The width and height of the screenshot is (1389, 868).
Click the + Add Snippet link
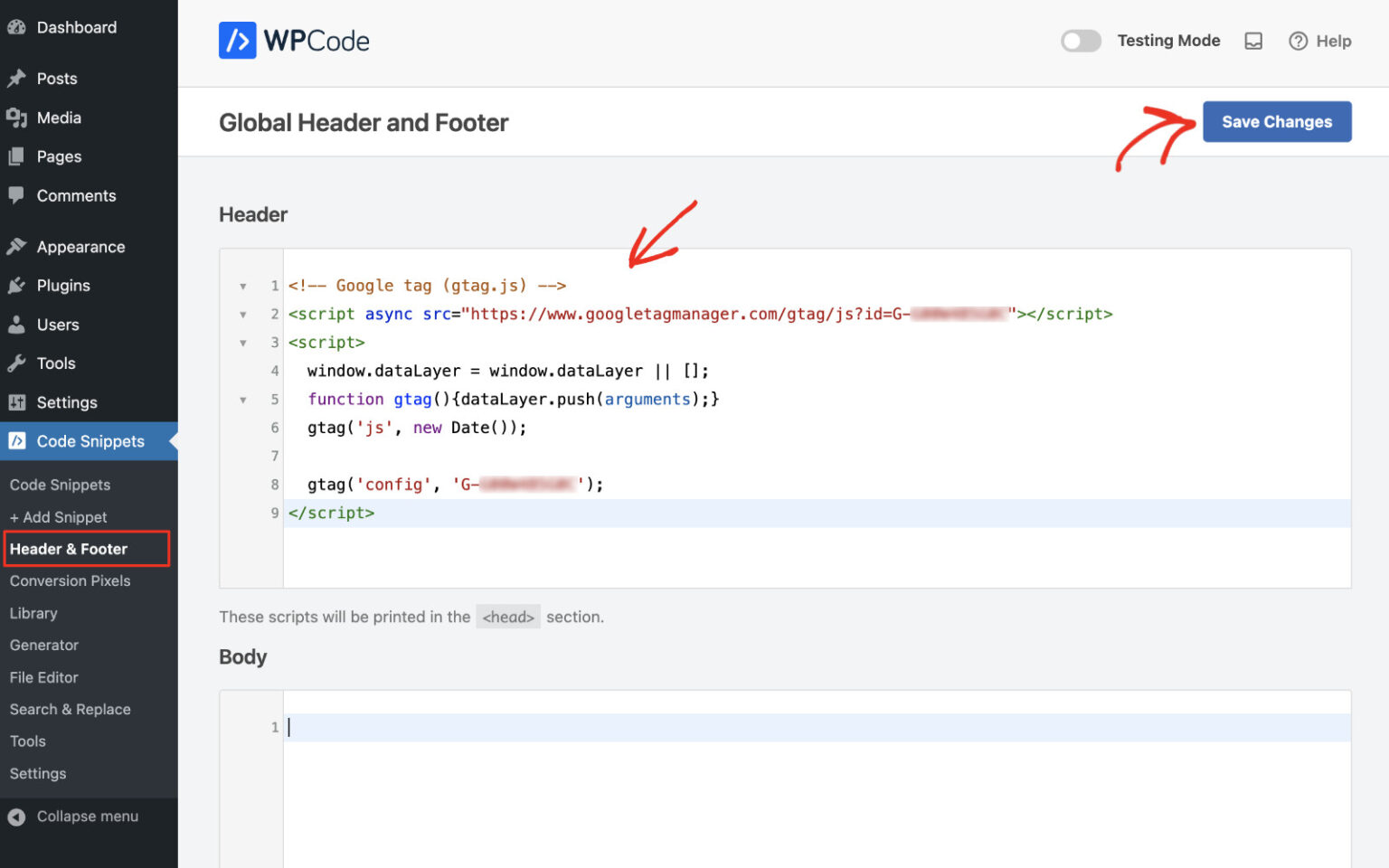pos(59,516)
